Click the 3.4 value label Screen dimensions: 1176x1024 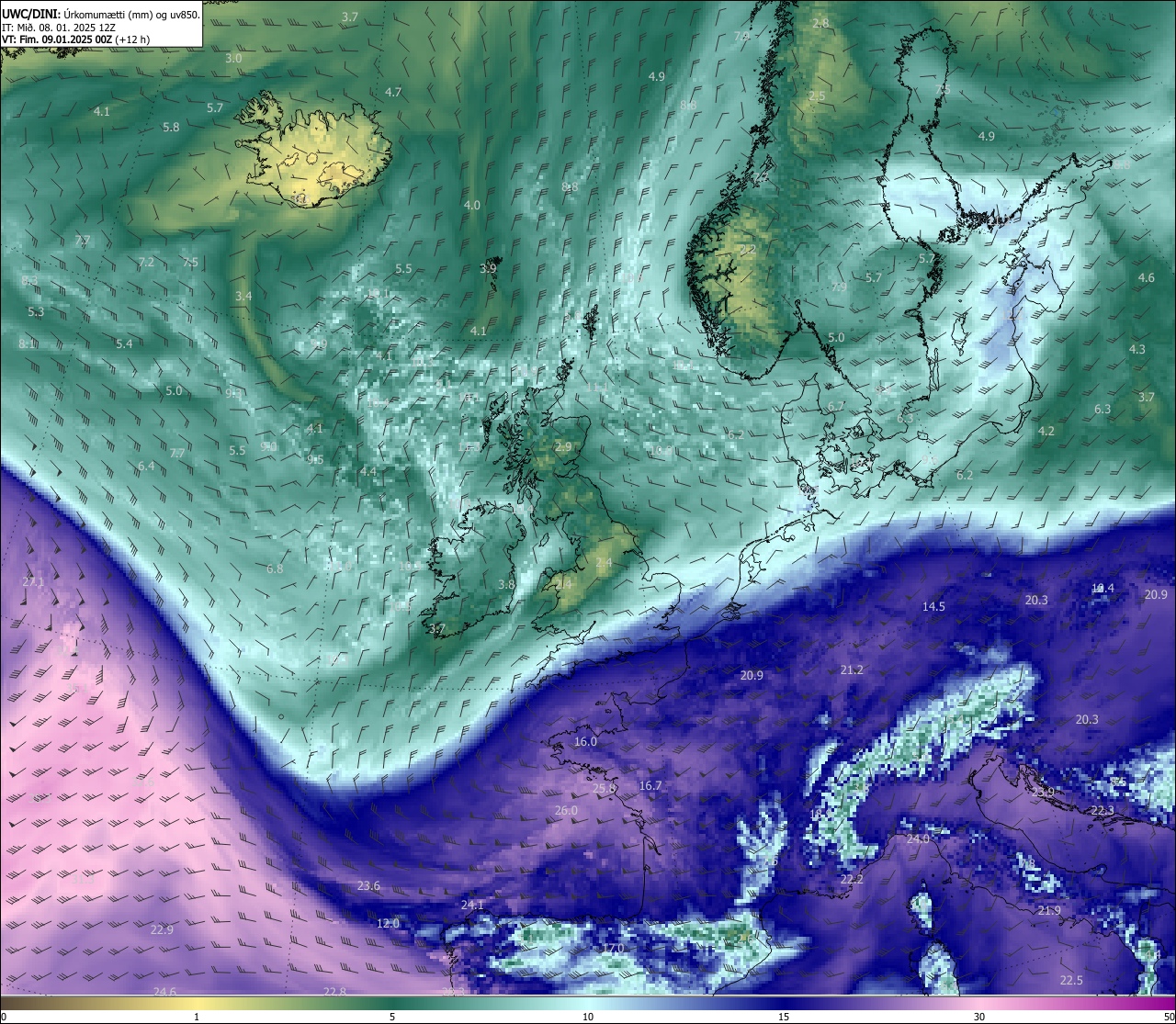[x=243, y=296]
